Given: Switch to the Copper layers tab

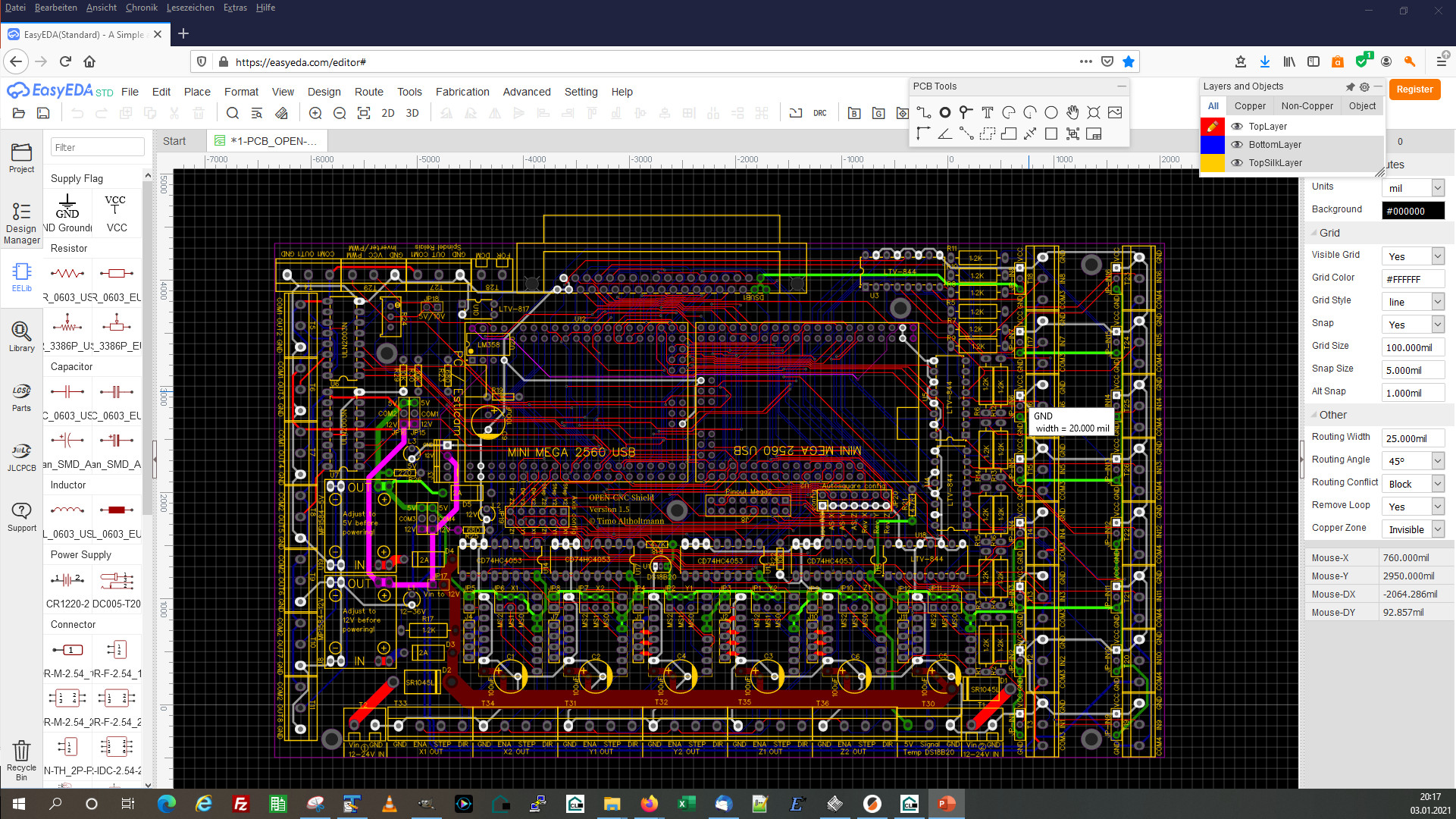Looking at the screenshot, I should pos(1249,106).
